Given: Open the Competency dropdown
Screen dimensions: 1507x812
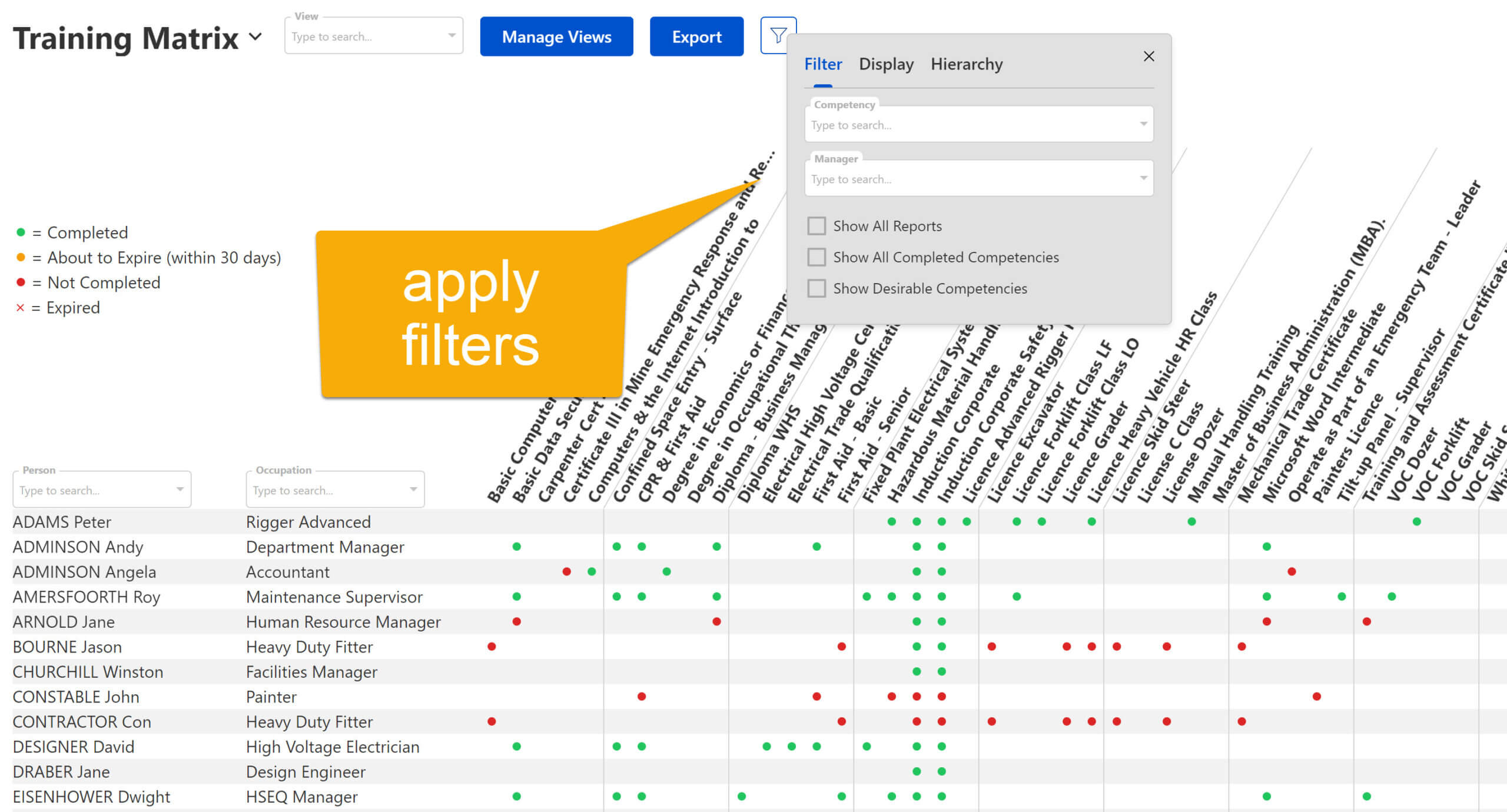Looking at the screenshot, I should [1143, 124].
